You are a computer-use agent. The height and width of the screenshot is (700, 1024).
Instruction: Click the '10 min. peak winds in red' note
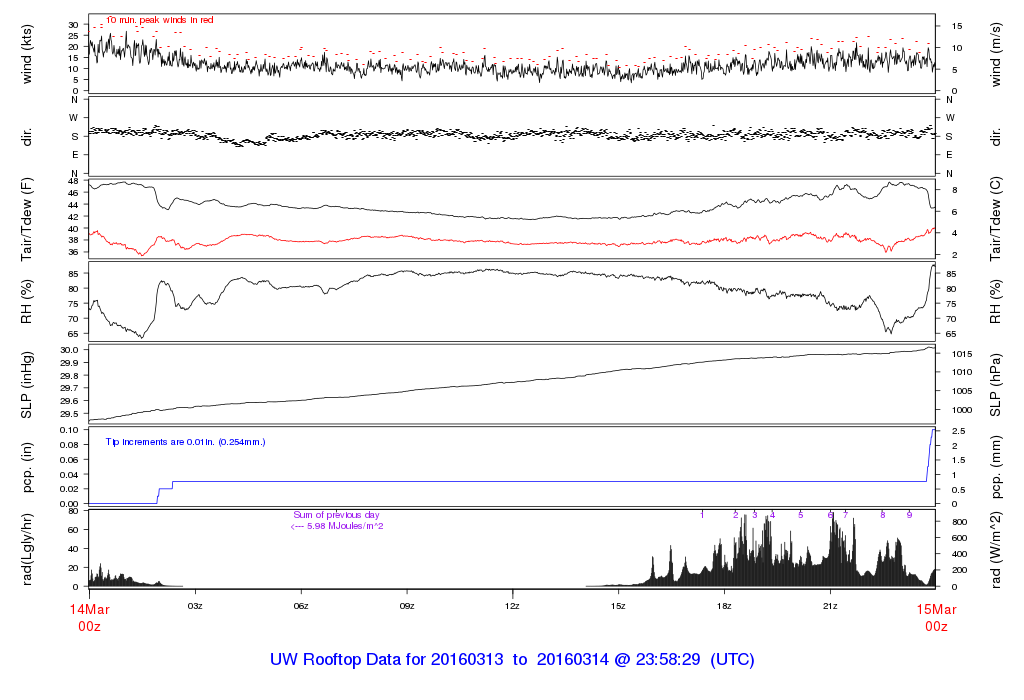coord(160,20)
